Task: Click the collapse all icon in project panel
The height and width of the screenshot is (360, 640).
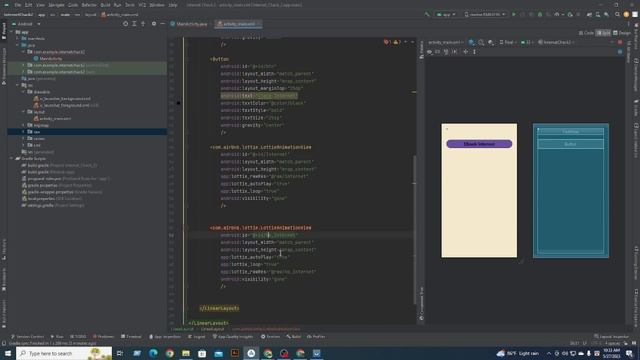Action: coord(143,24)
